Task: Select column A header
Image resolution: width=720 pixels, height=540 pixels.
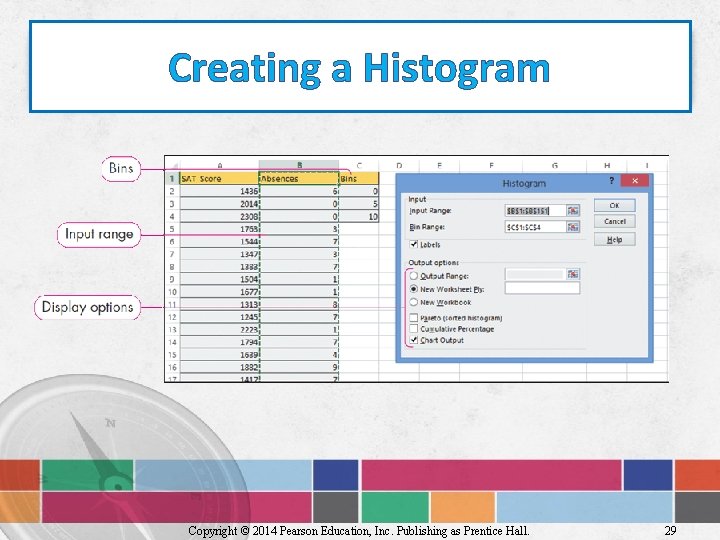Action: click(219, 165)
